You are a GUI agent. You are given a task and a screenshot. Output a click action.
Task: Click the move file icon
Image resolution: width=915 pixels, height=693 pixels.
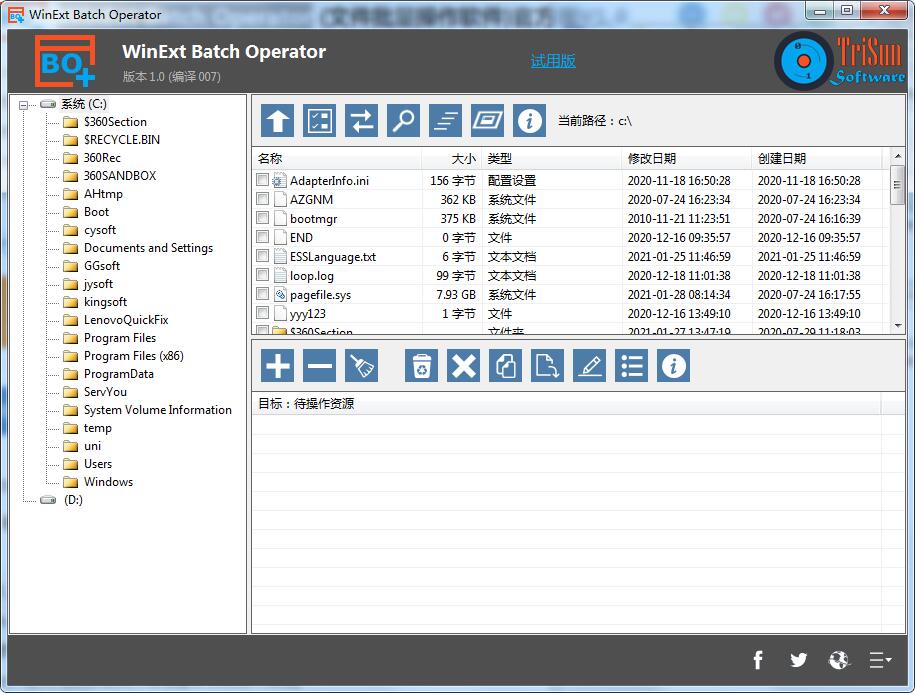(x=547, y=366)
